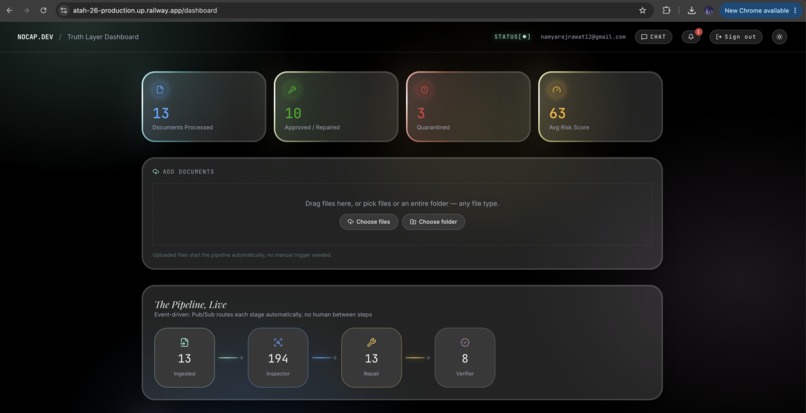Click the STATUS indicator
806x413 pixels.
click(512, 37)
